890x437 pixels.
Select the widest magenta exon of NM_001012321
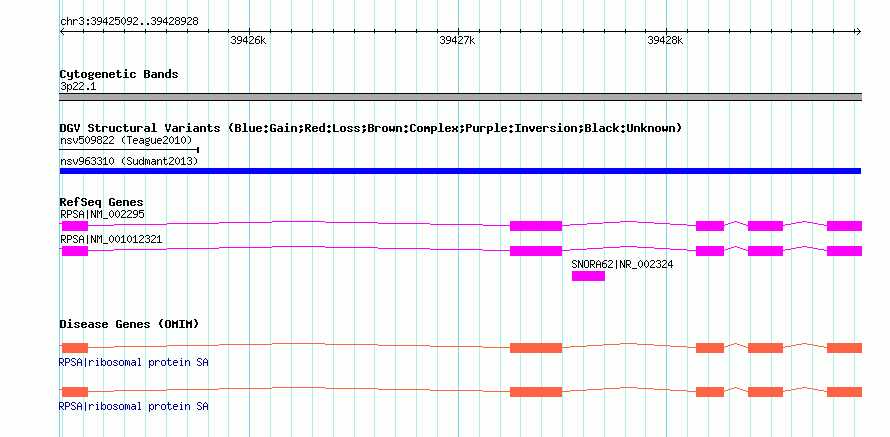pyautogui.click(x=536, y=251)
